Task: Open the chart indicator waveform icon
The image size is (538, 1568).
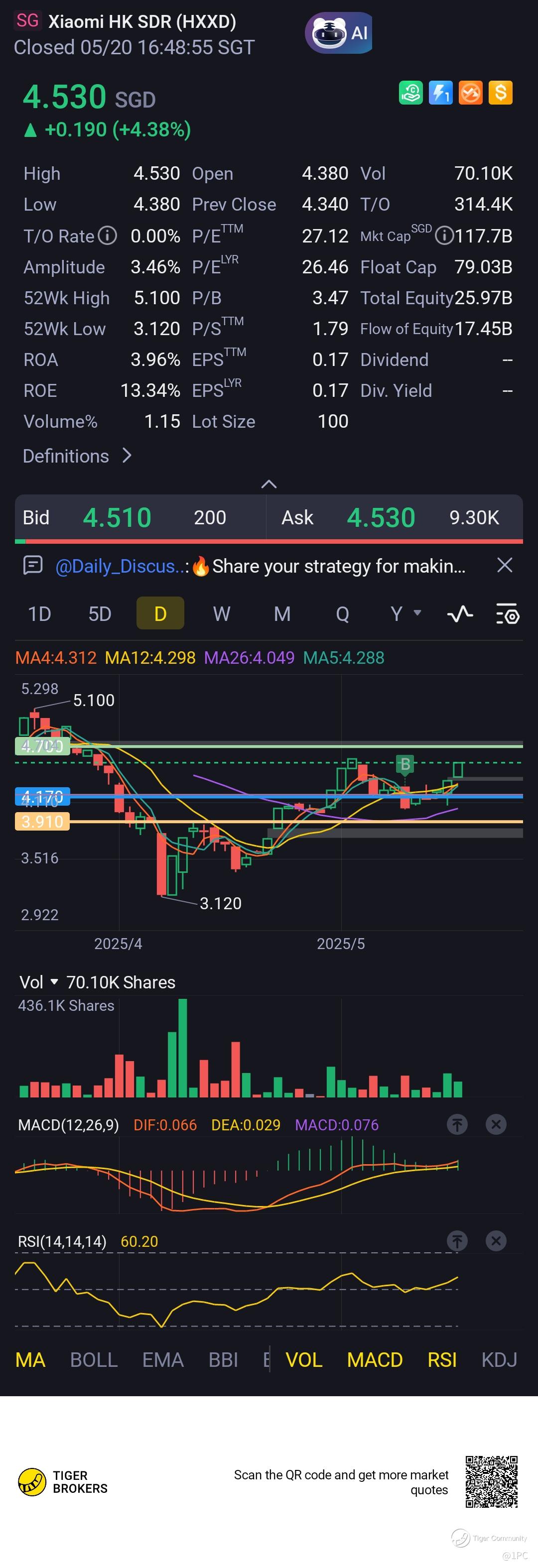Action: (x=460, y=613)
